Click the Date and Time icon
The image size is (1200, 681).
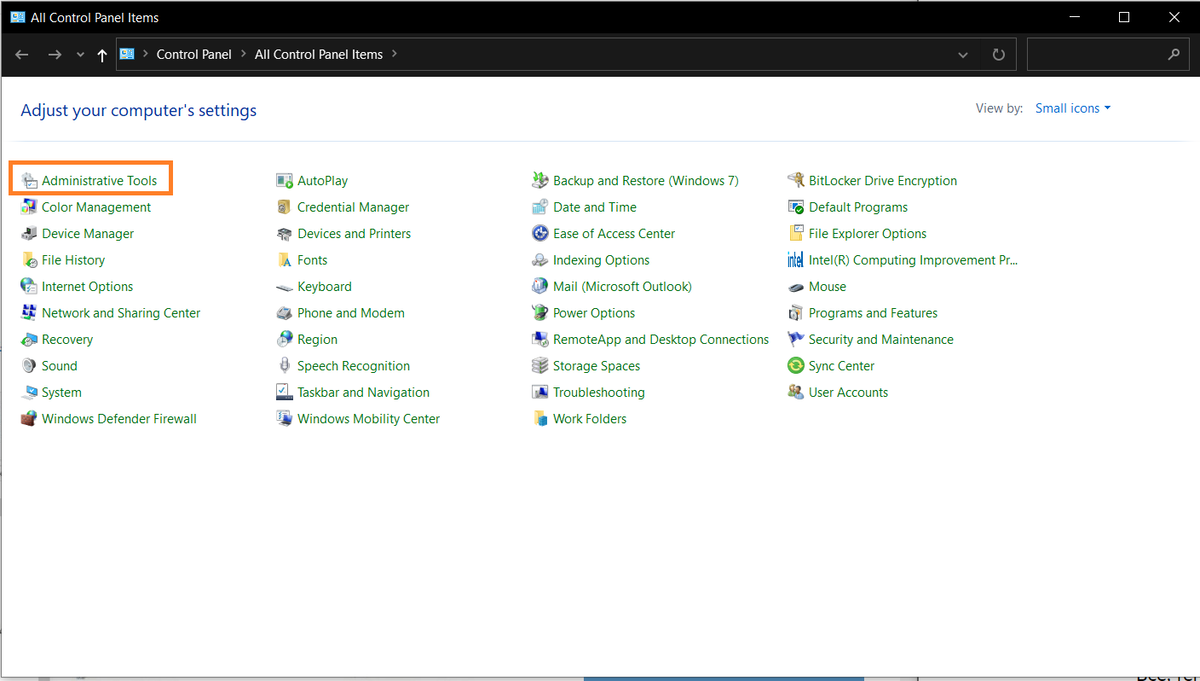click(x=540, y=207)
